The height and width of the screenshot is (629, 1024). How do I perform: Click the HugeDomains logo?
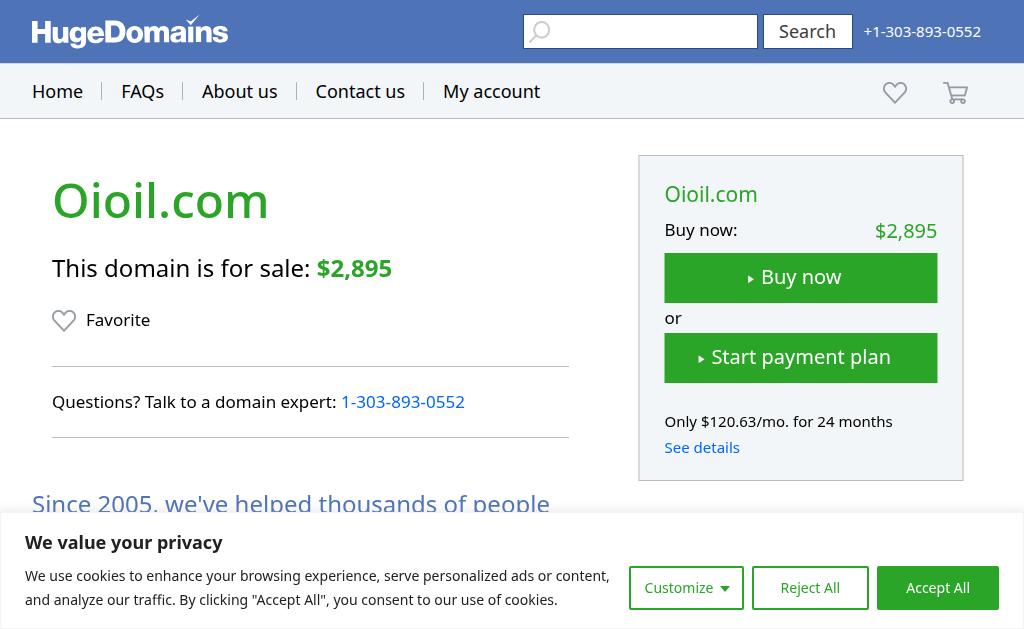[x=130, y=32]
